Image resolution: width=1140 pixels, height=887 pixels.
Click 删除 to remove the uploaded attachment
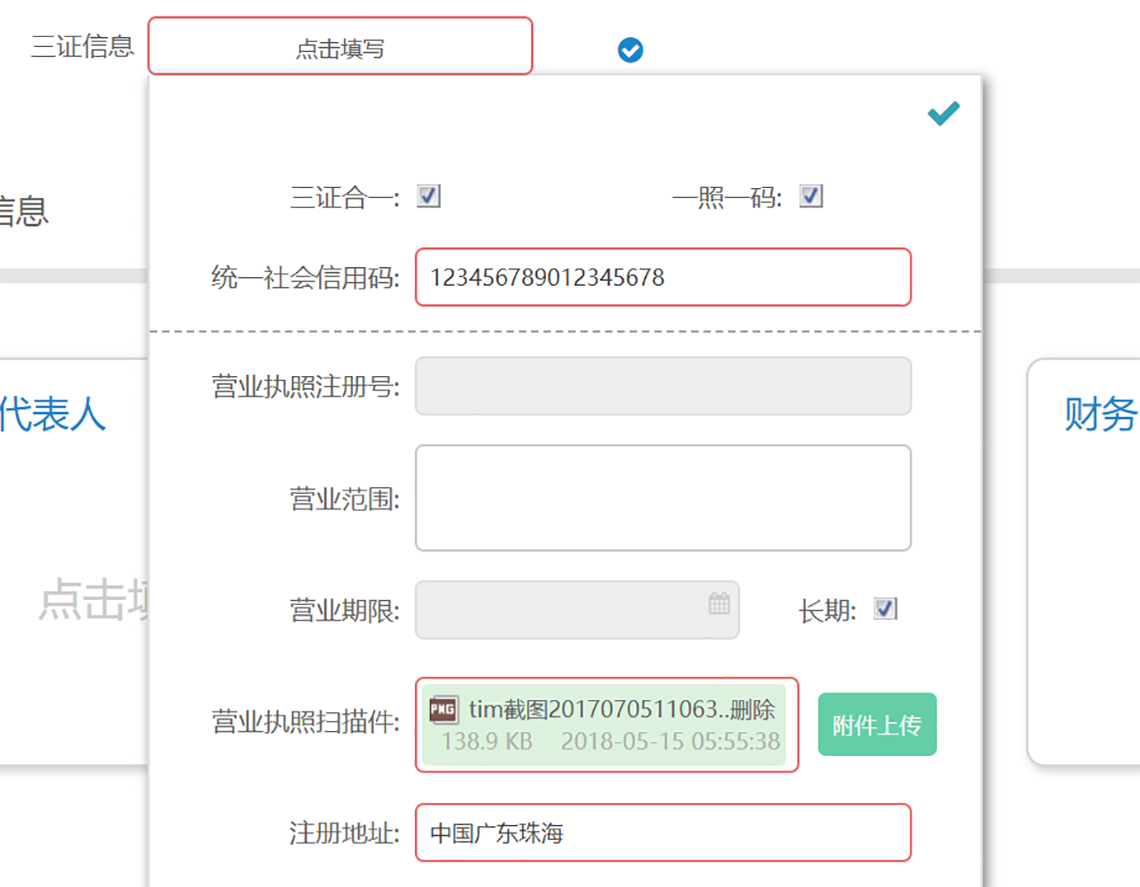point(752,710)
